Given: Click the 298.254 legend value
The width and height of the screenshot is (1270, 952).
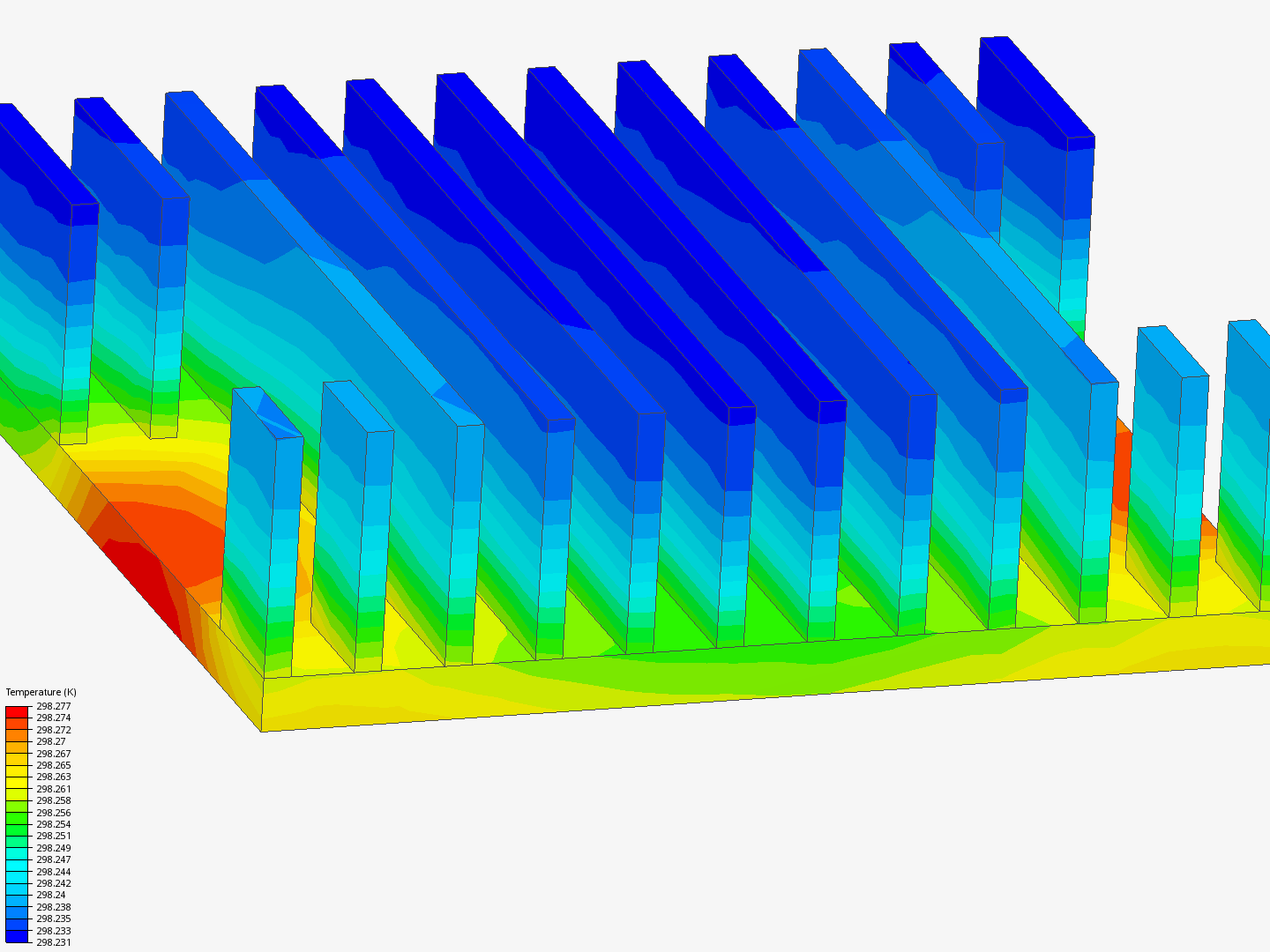Looking at the screenshot, I should pos(54,824).
